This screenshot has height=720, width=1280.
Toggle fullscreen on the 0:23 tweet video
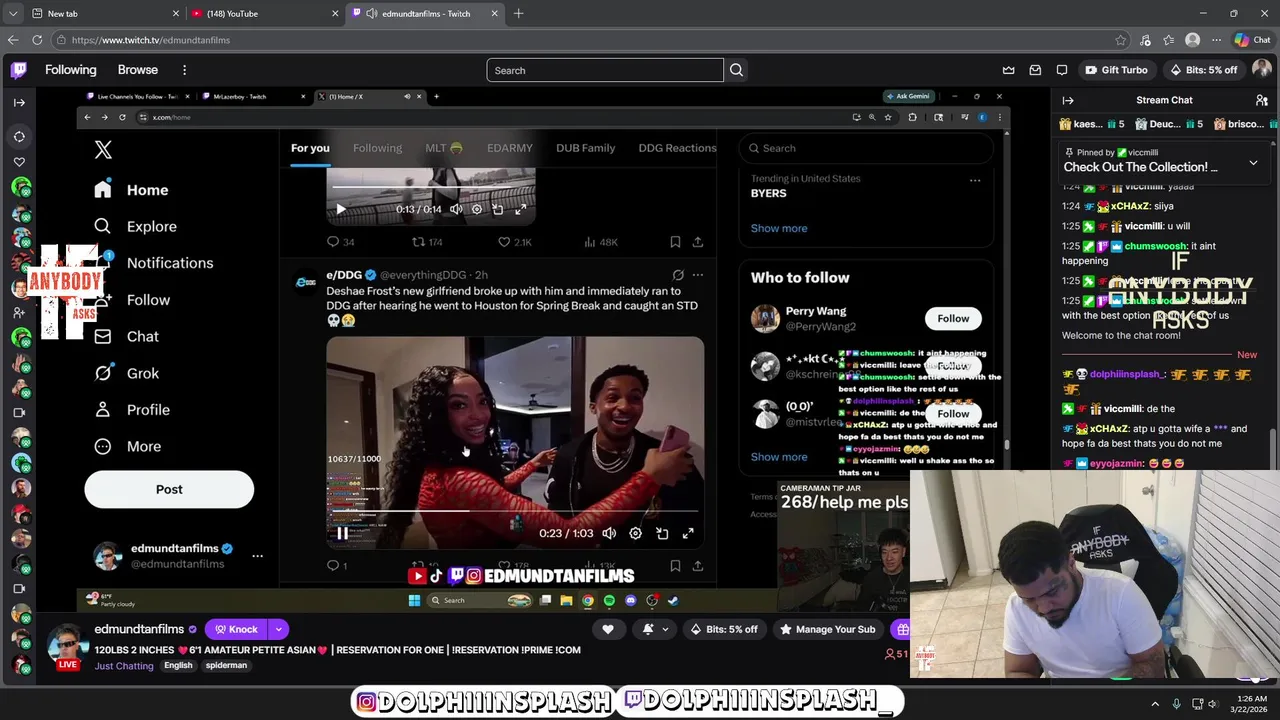click(688, 533)
